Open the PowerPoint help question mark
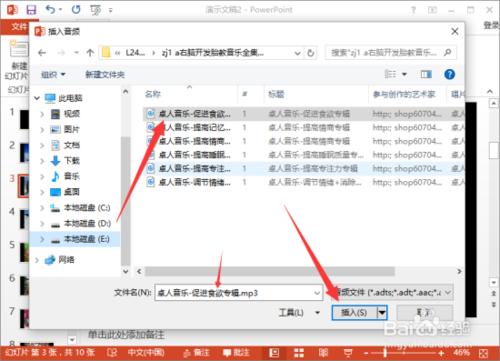Screen dimensions: 500x361 [x=413, y=10]
